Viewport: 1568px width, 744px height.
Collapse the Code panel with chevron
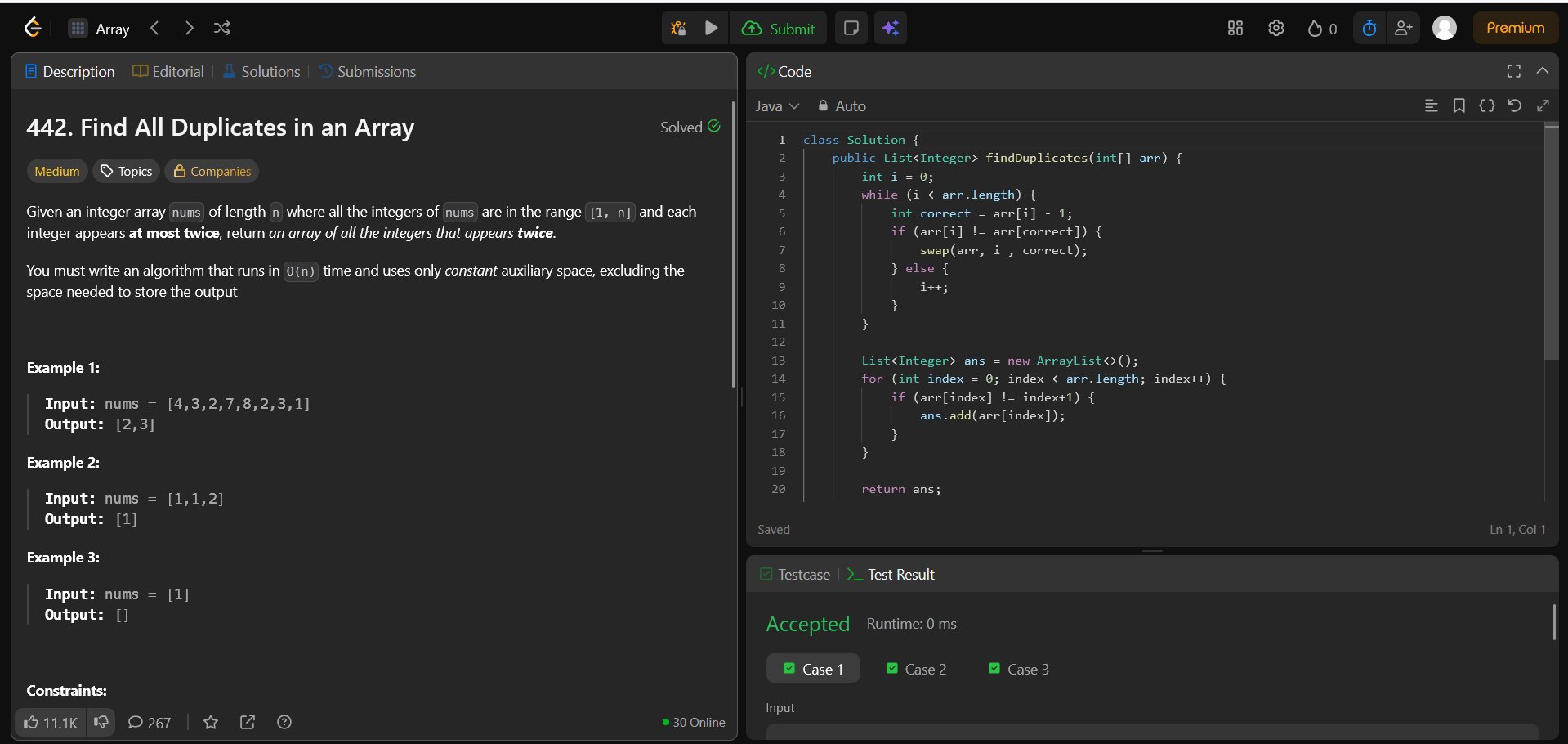1542,71
